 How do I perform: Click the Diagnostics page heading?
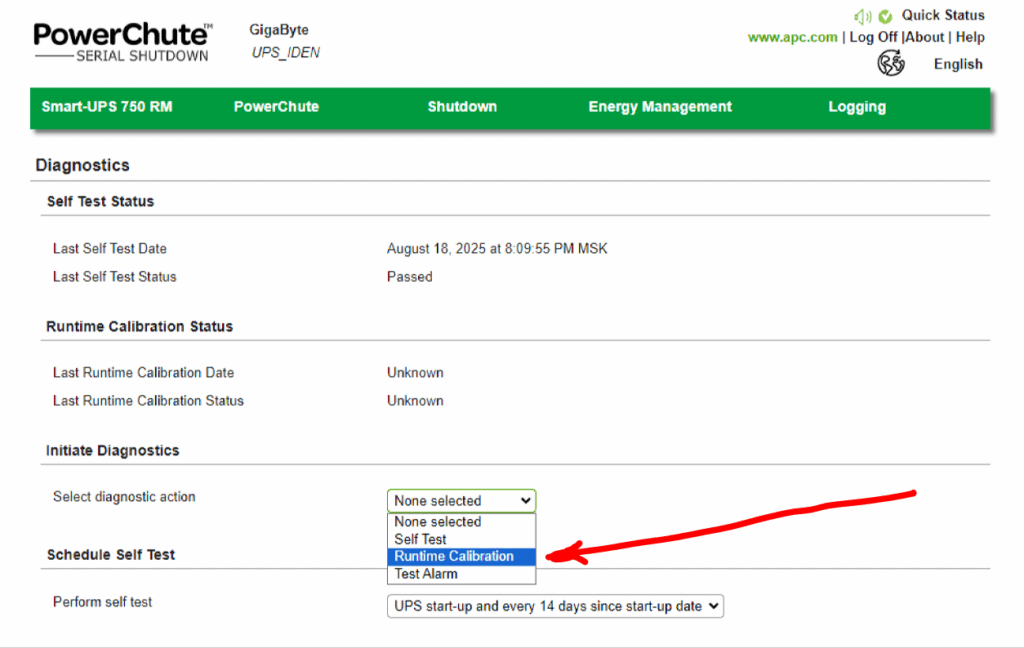click(82, 165)
